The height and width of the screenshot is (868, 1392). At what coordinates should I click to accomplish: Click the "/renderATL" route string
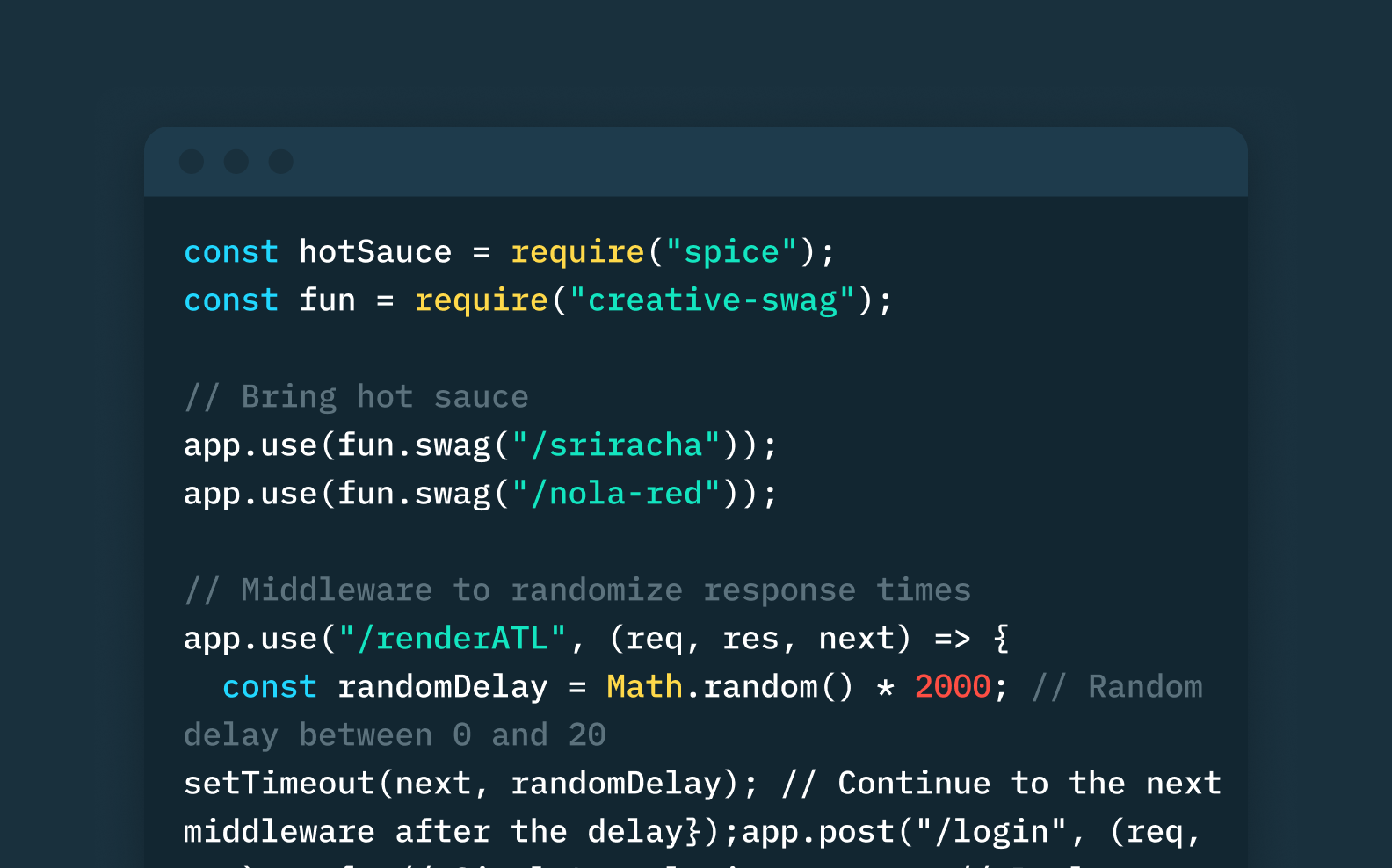(453, 639)
